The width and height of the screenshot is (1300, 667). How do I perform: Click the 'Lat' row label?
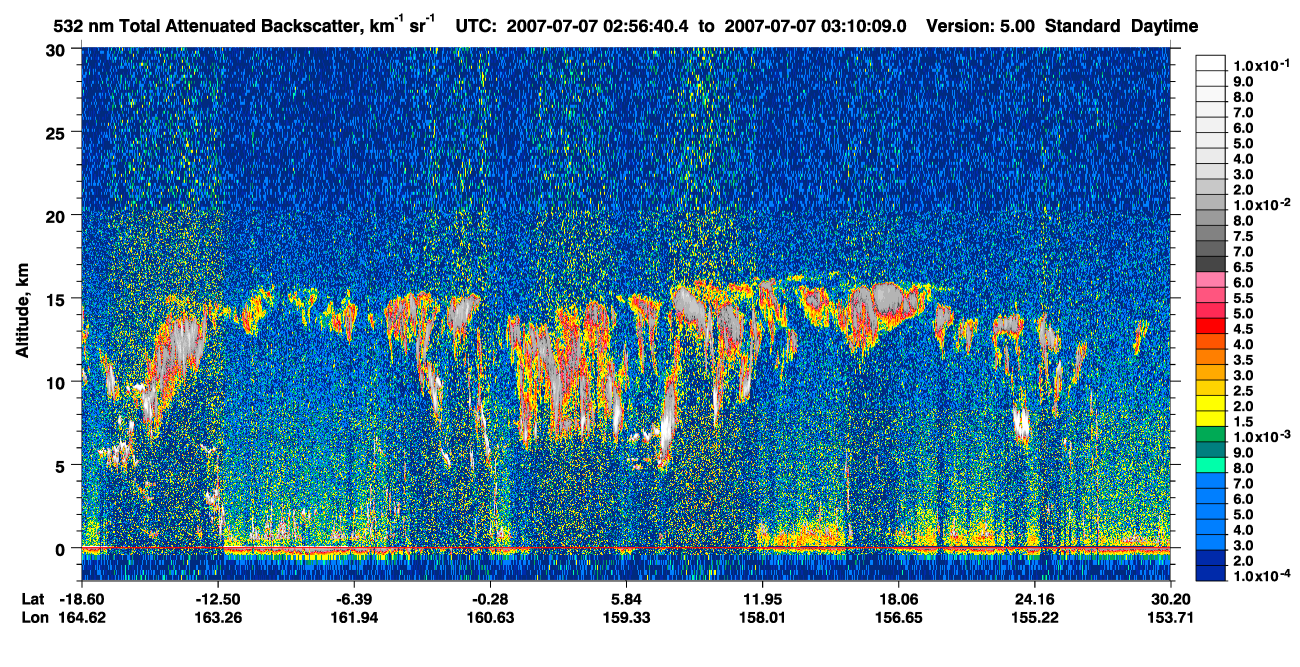click(x=32, y=599)
